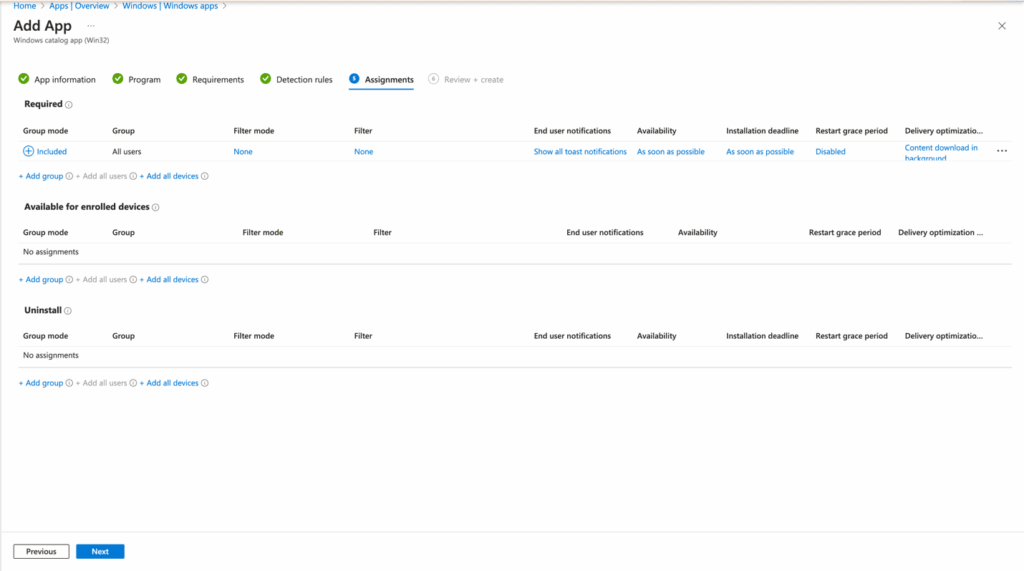The height and width of the screenshot is (571, 1024).
Task: Navigate to Windows | Windows apps breadcrumb
Action: coord(170,6)
